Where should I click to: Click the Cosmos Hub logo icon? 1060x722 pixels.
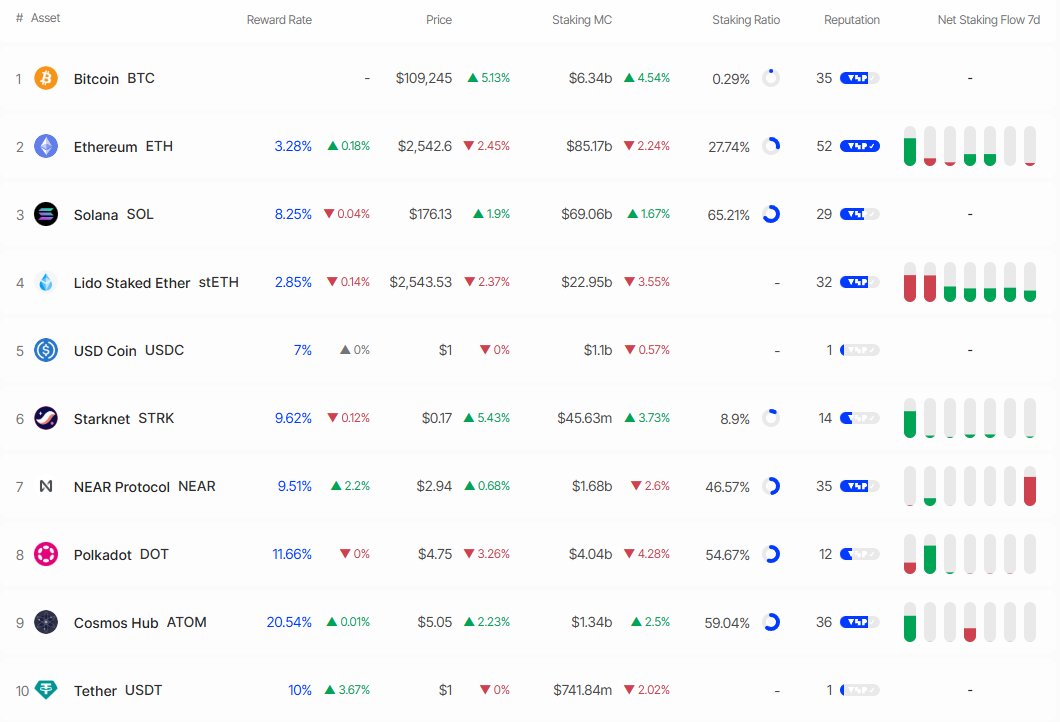46,622
